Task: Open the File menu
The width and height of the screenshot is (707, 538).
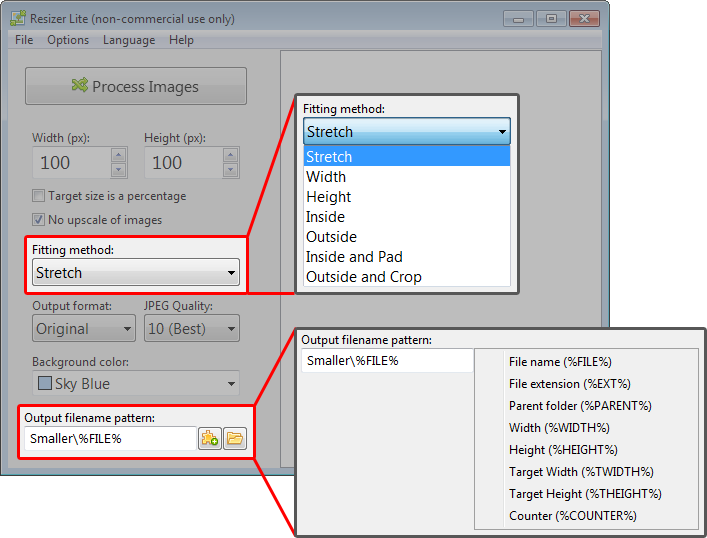Action: (24, 40)
